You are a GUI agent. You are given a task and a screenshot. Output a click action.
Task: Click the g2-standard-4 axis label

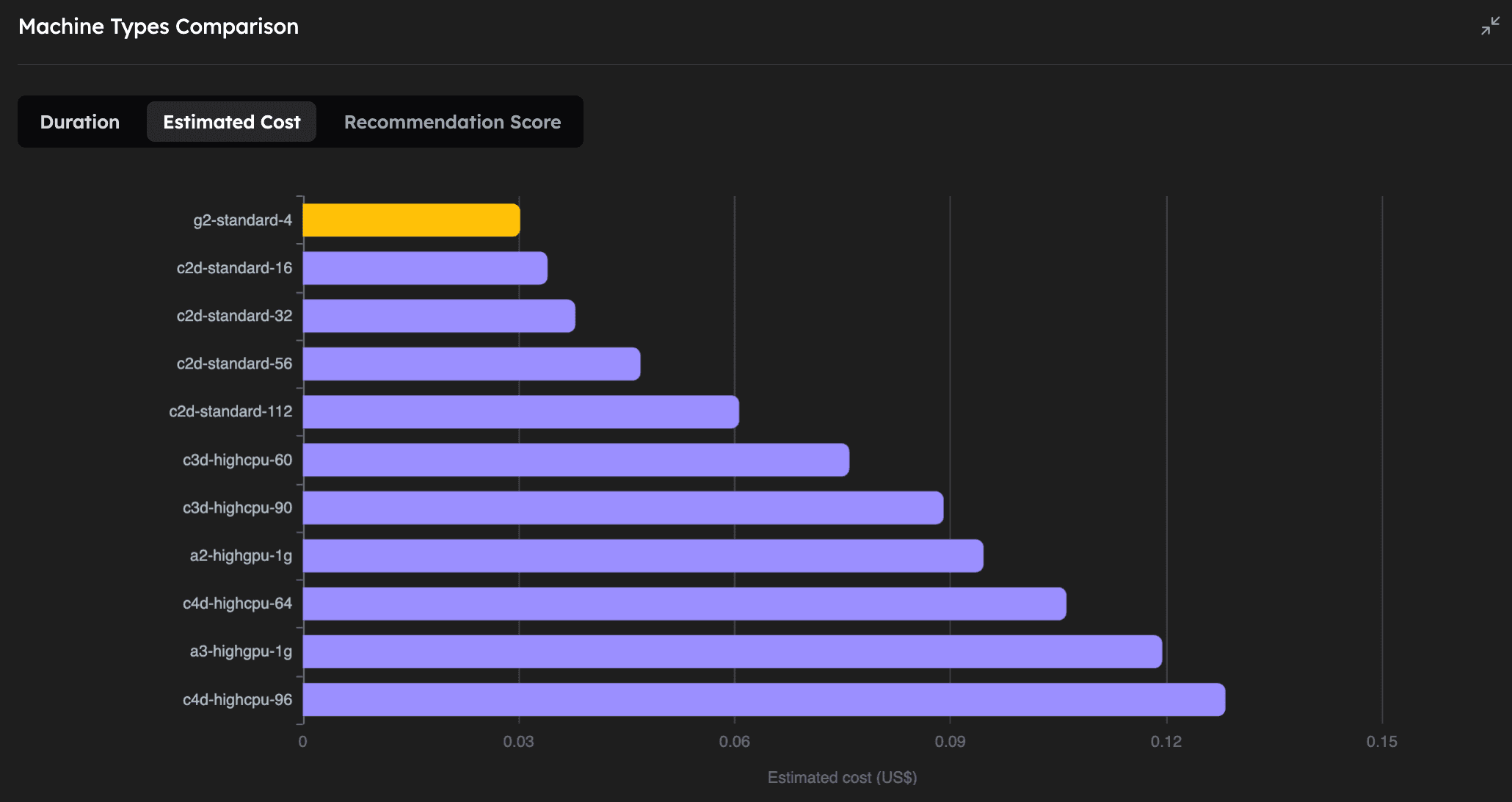tap(242, 219)
